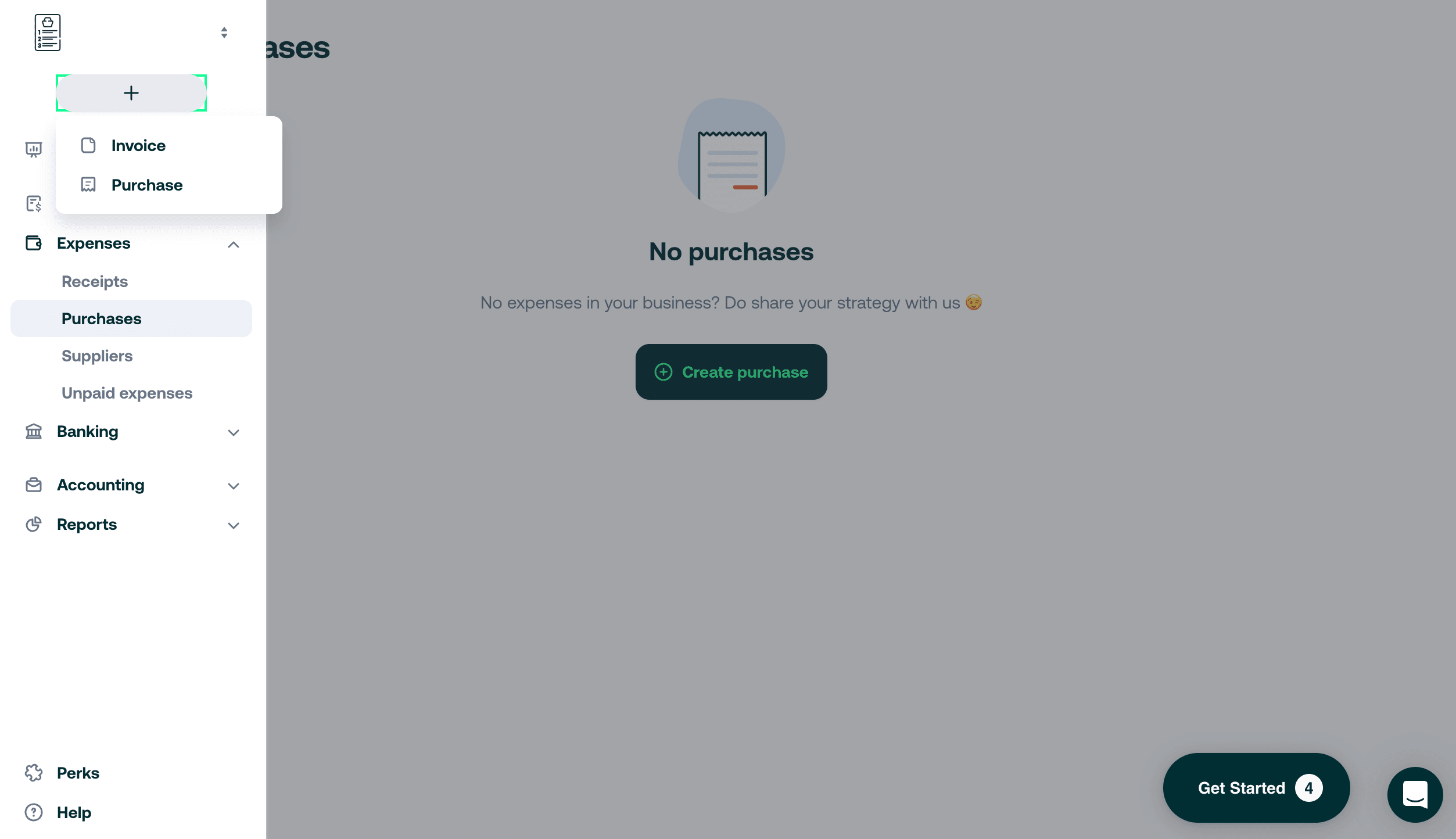Screen dimensions: 1456x839
Task: Open the chat support bubble icon
Action: coord(1415,795)
